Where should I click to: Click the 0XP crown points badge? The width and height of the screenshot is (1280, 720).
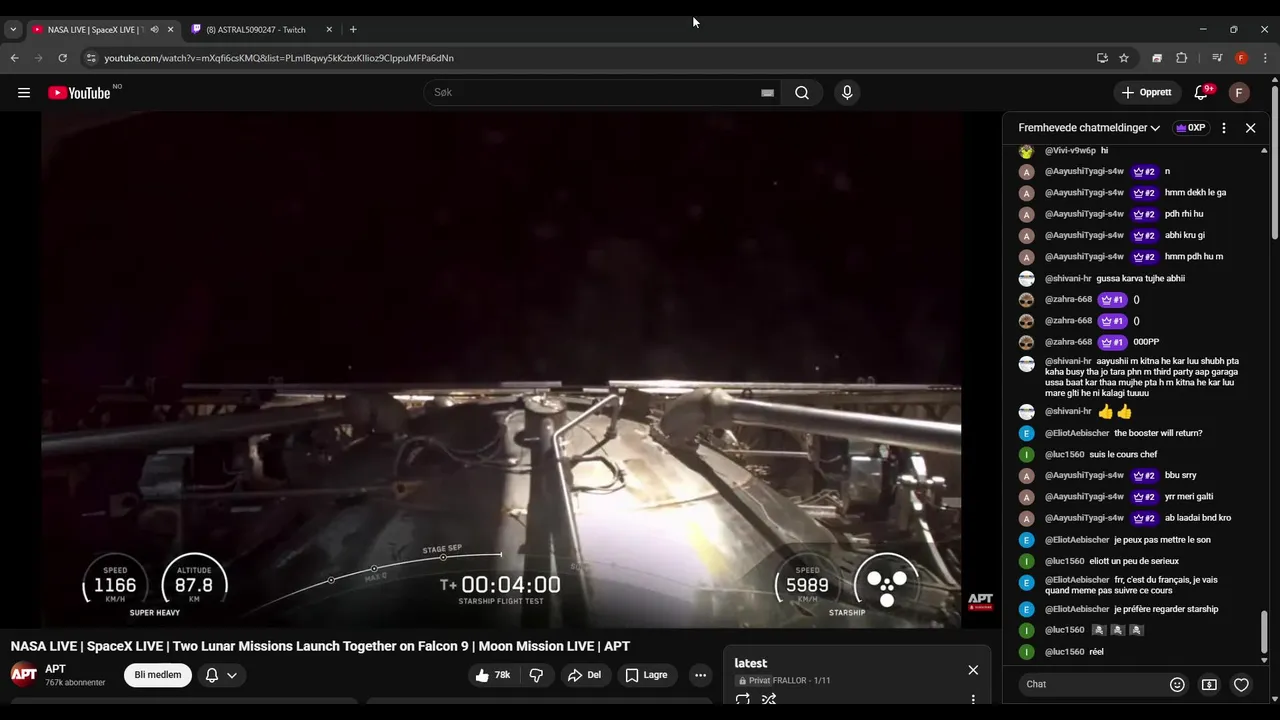point(1191,128)
